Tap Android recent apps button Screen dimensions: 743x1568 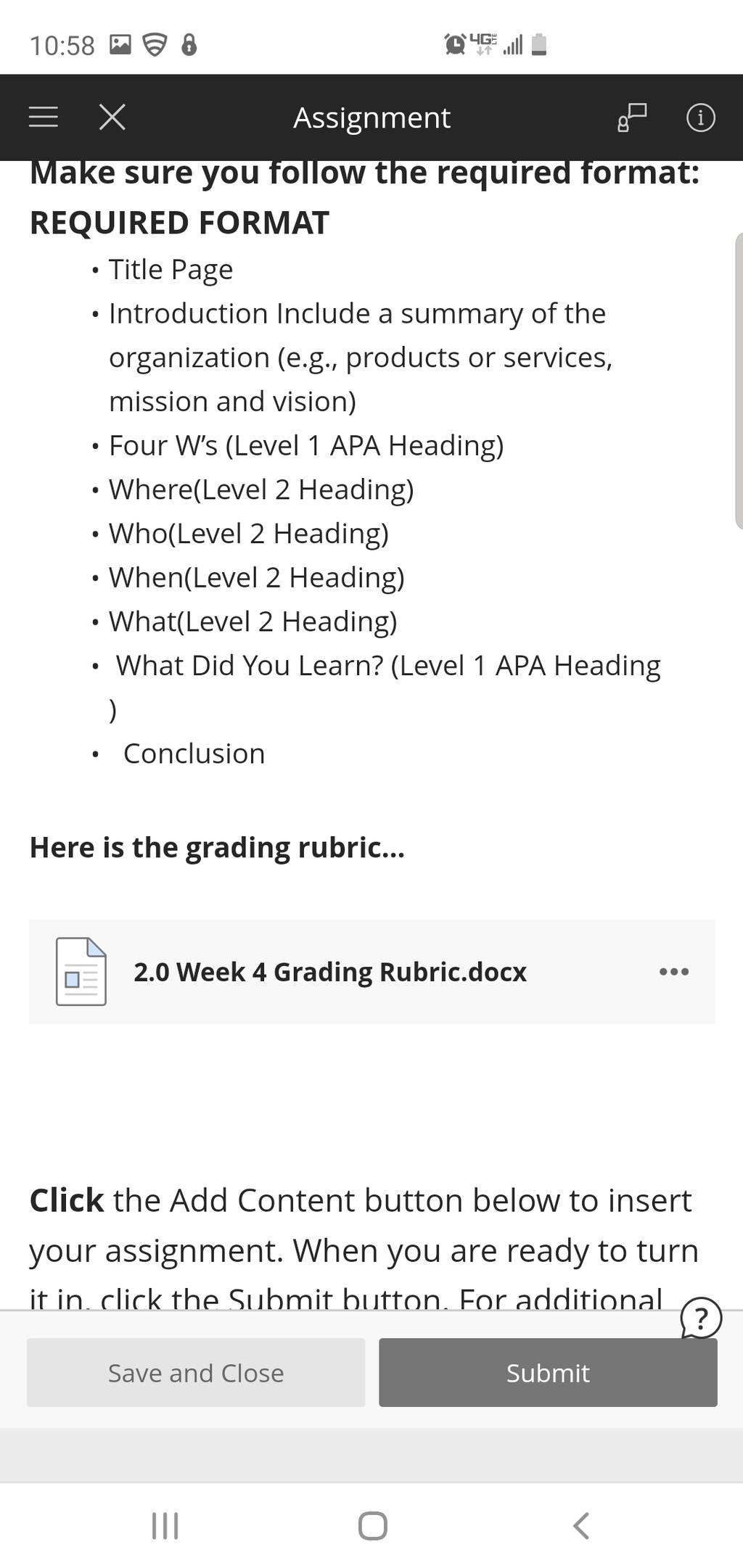(x=165, y=1525)
